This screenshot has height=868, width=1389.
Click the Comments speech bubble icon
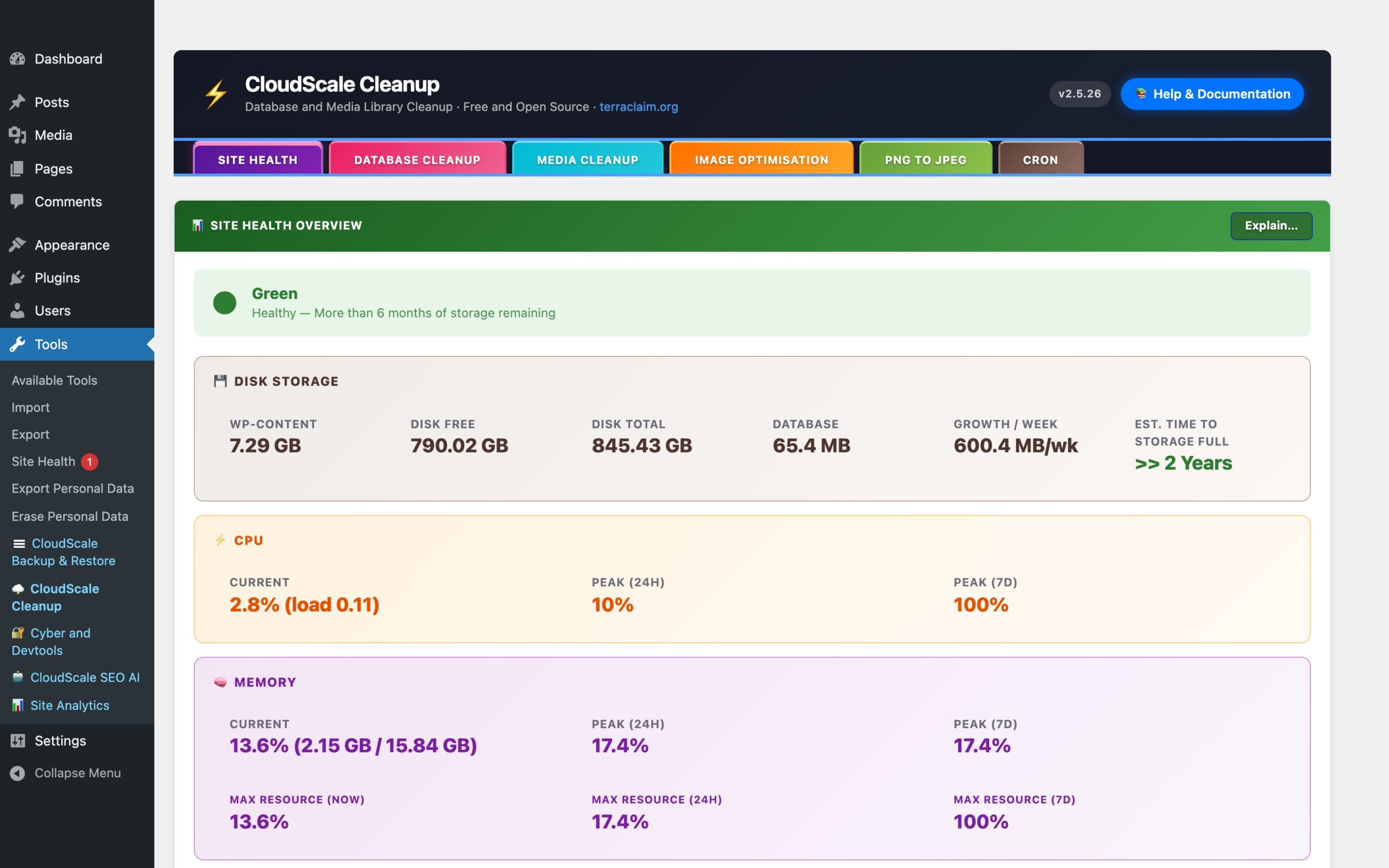[18, 201]
